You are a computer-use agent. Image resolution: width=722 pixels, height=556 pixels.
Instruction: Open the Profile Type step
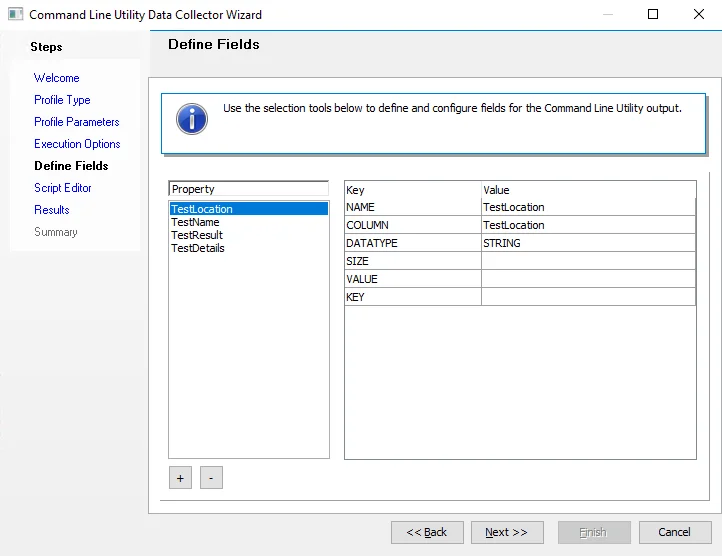pos(62,100)
